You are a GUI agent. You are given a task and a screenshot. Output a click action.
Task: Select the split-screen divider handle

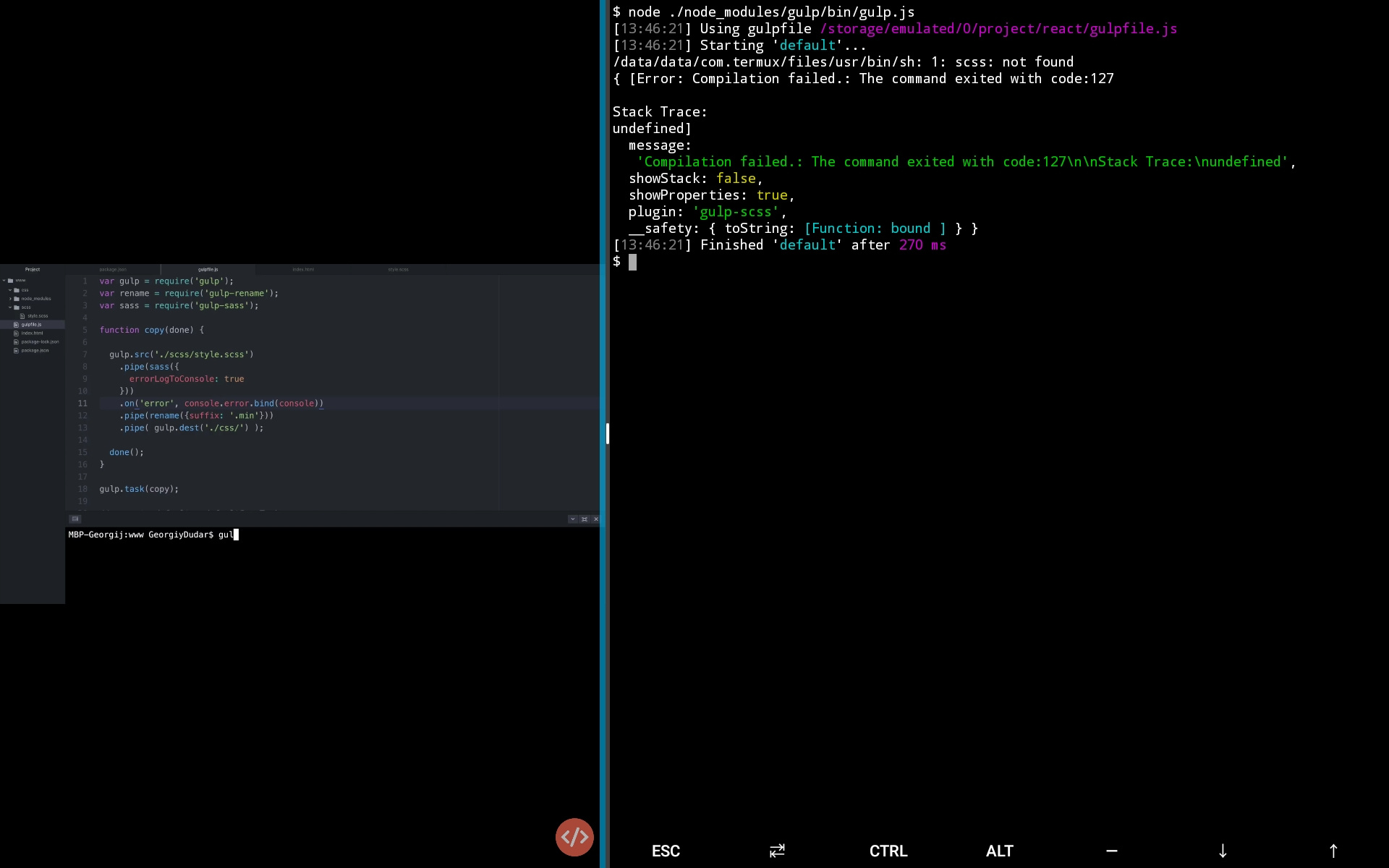pos(608,434)
